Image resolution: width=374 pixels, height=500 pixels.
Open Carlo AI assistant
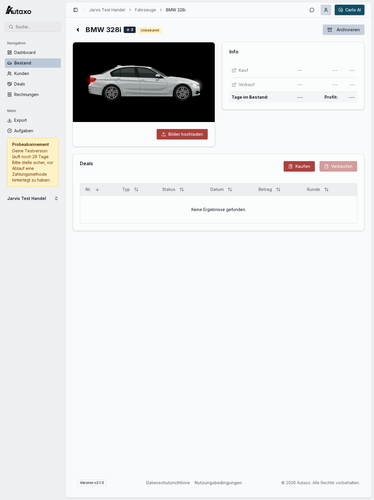[349, 10]
